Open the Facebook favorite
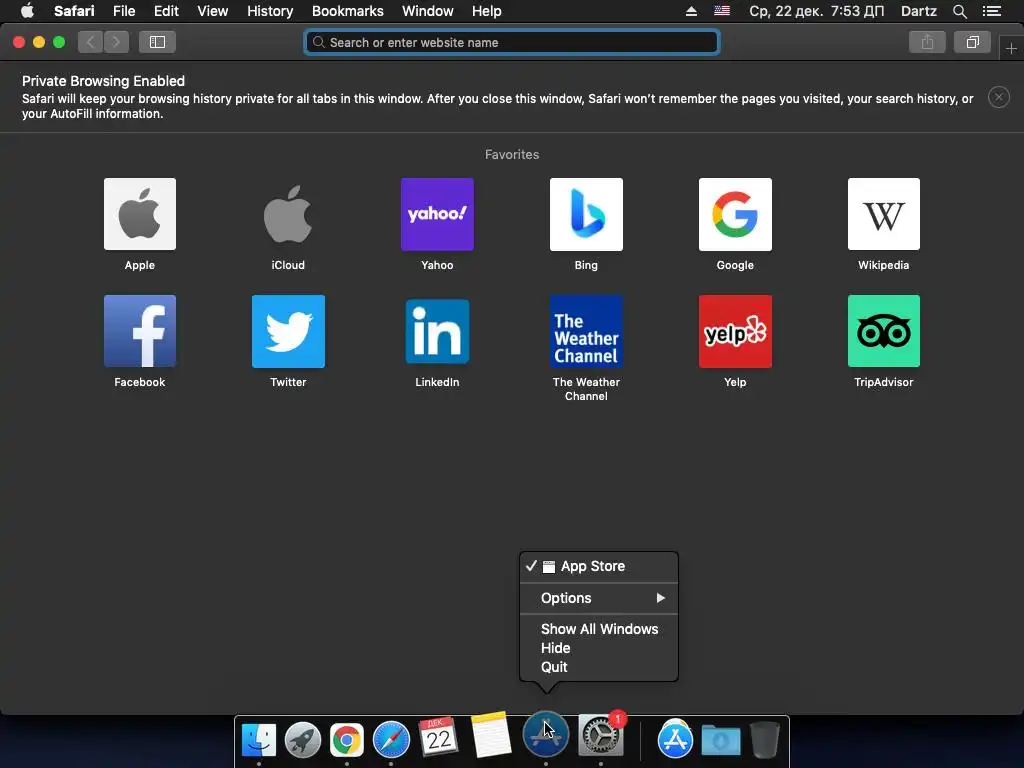The height and width of the screenshot is (768, 1024). (x=140, y=331)
